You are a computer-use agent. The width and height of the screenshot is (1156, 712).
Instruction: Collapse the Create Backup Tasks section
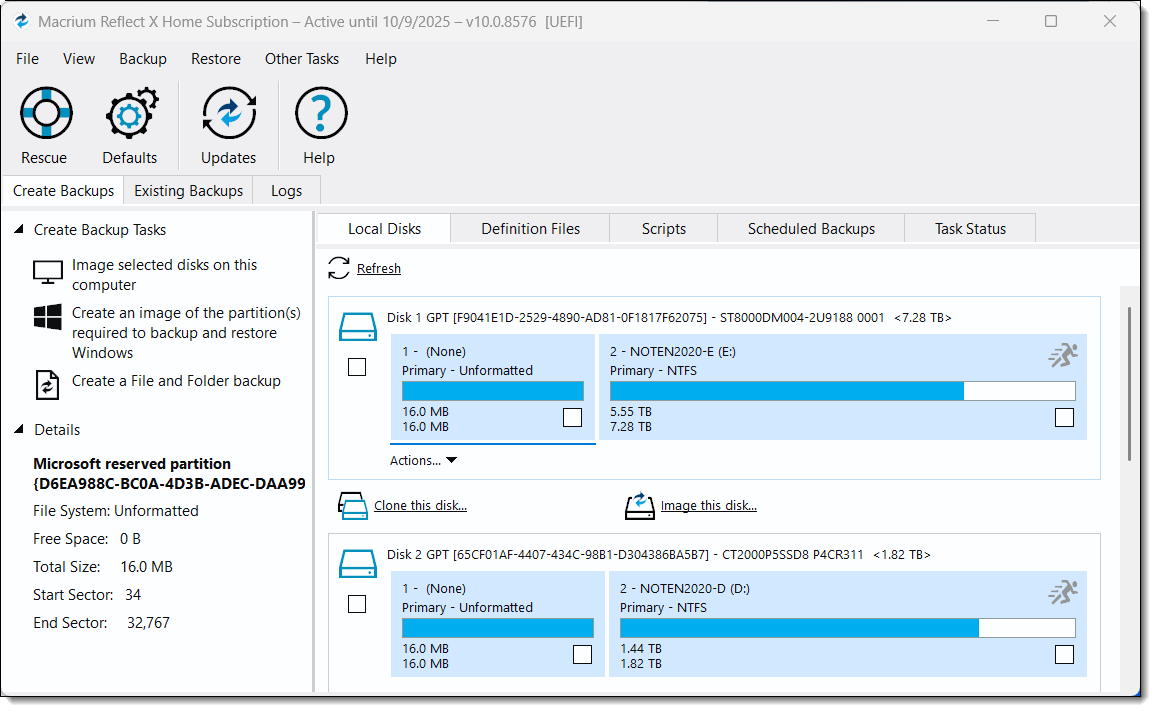coord(19,230)
